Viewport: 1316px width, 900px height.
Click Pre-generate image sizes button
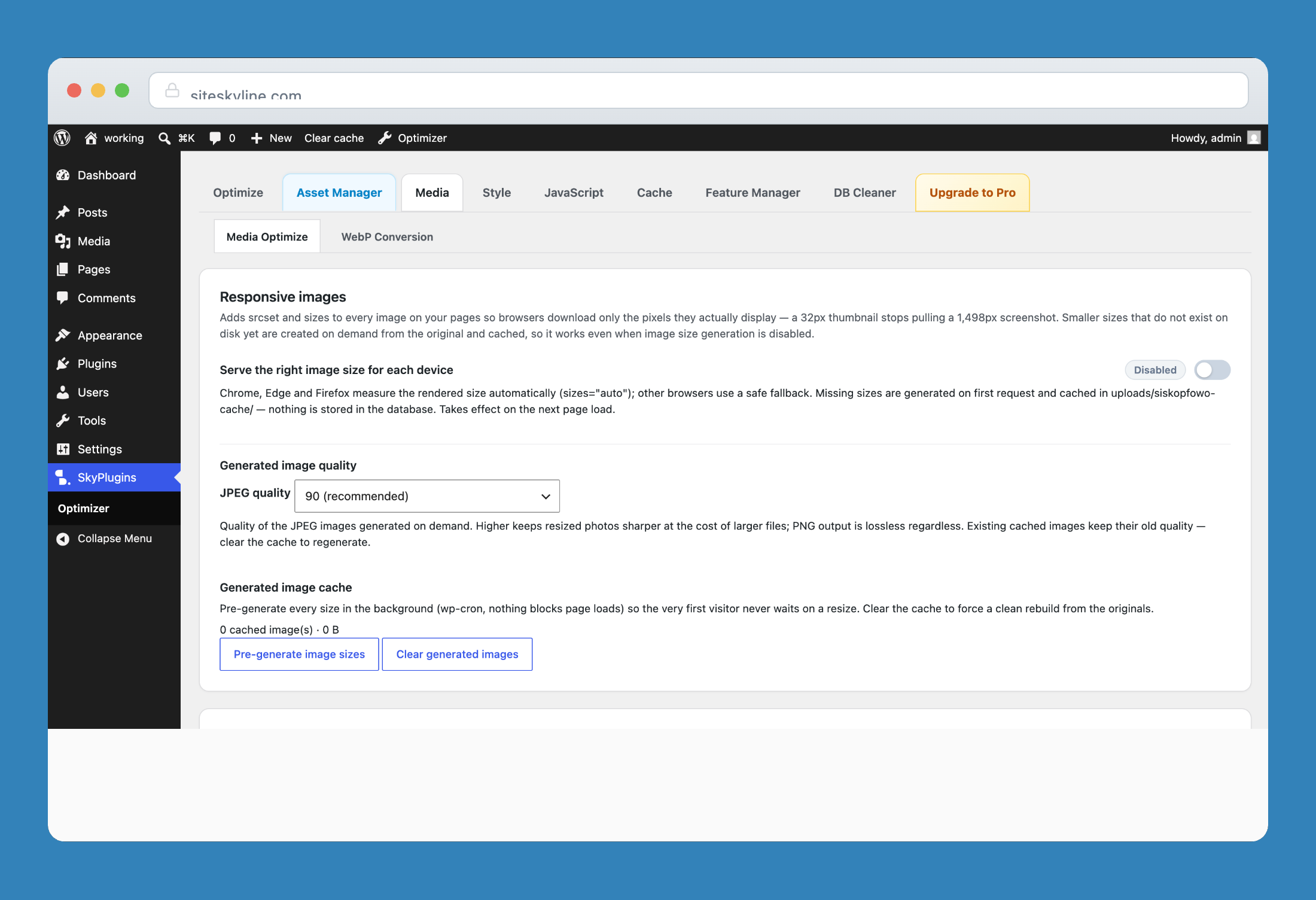coord(299,654)
